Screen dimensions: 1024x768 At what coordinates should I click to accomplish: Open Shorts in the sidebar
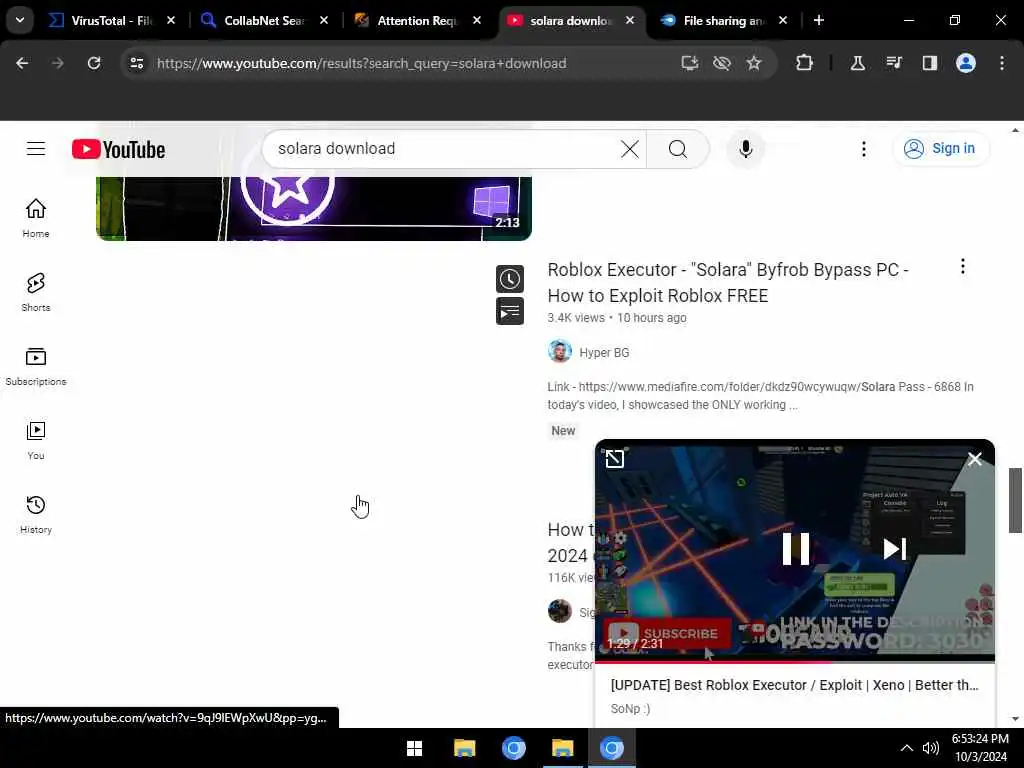click(36, 293)
